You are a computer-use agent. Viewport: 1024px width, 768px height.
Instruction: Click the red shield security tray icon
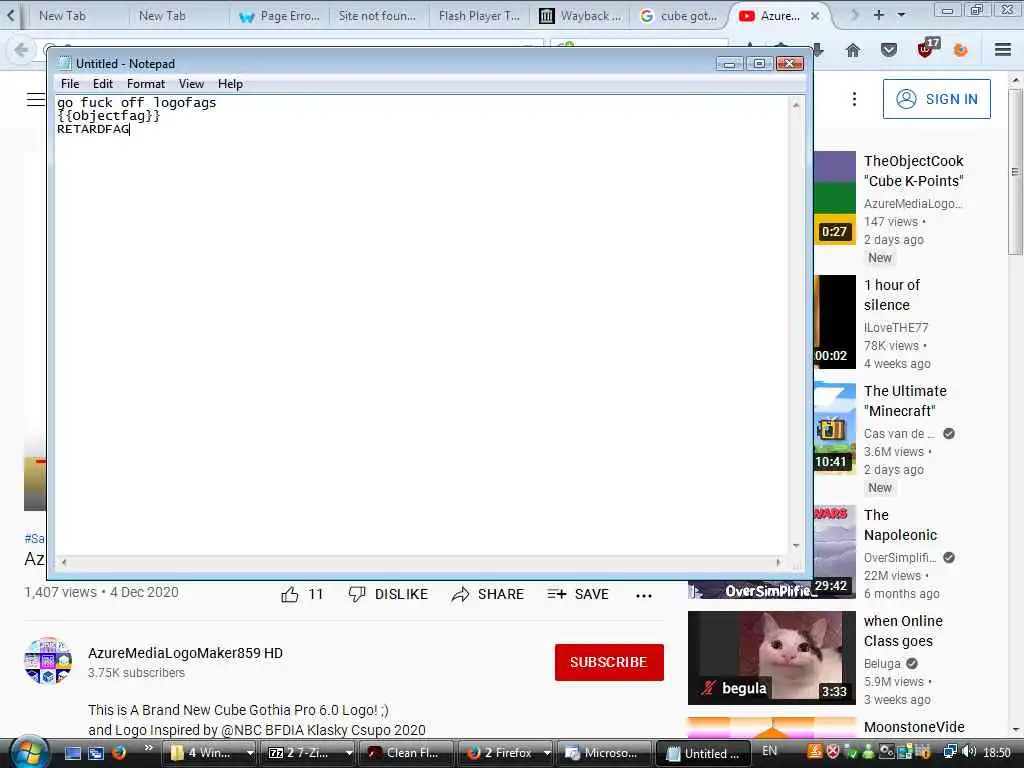[833, 752]
